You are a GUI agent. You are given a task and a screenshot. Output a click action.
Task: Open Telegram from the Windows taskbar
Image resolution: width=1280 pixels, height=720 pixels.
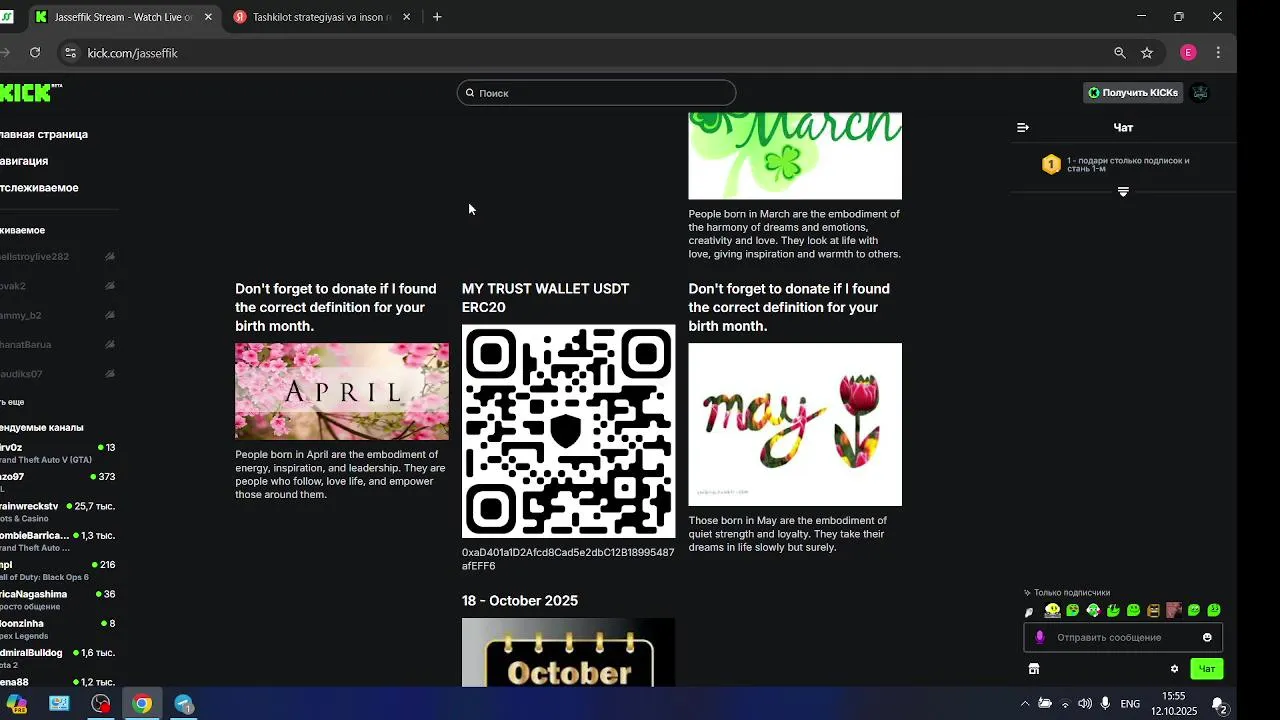(184, 704)
